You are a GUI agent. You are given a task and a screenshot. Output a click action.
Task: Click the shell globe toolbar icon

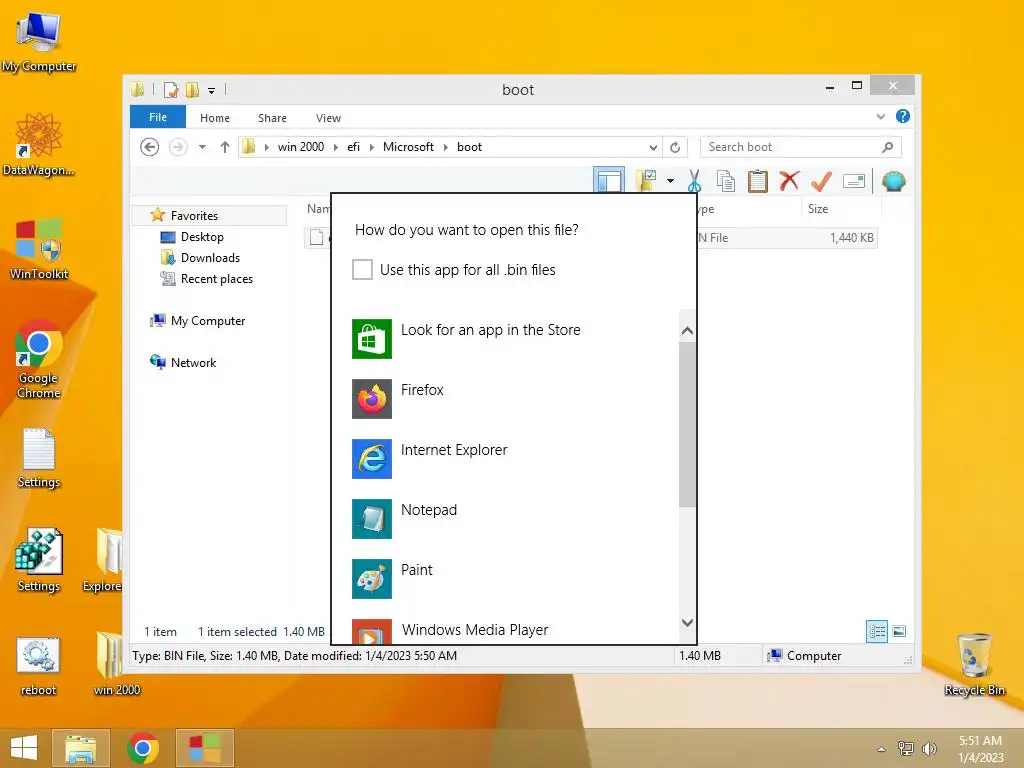pyautogui.click(x=893, y=181)
